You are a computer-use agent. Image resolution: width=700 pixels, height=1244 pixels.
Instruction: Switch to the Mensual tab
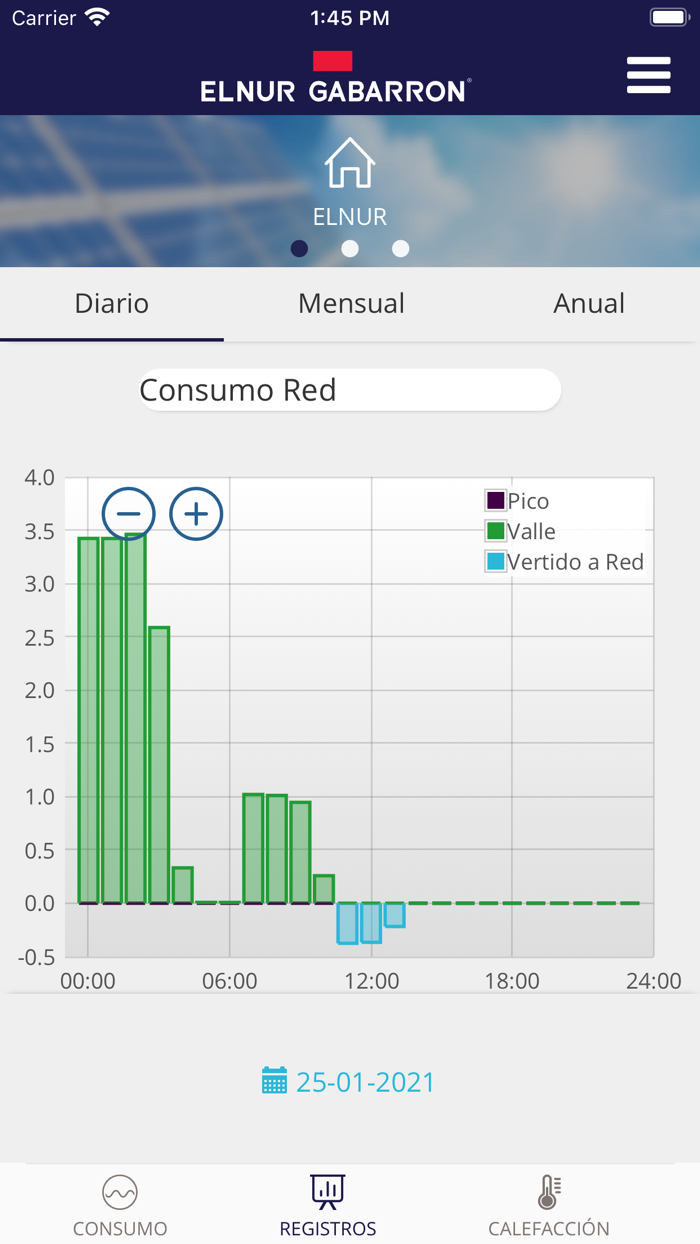pos(351,304)
